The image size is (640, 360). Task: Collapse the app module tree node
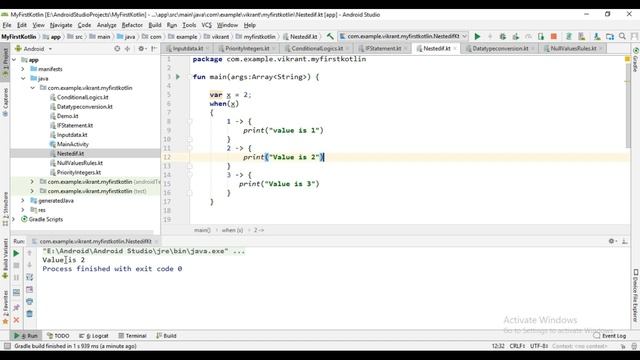click(14, 60)
